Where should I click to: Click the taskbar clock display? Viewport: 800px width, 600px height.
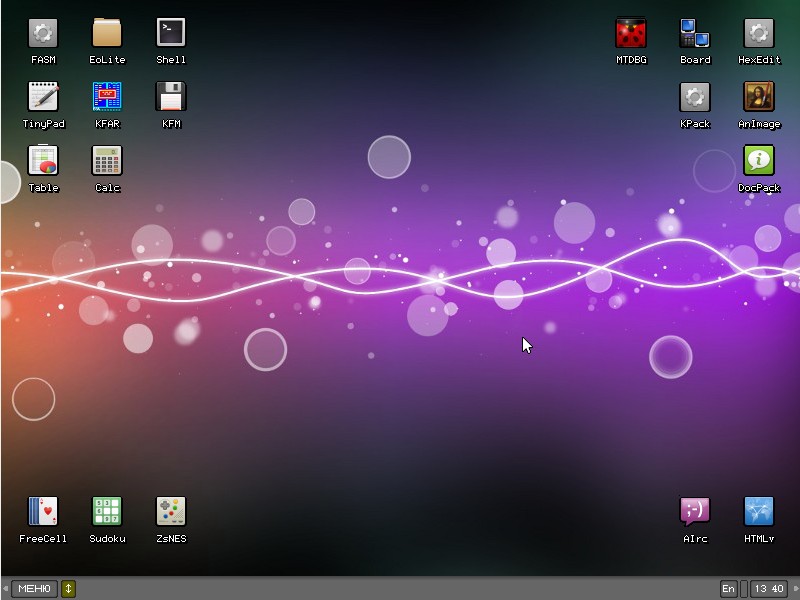point(768,589)
